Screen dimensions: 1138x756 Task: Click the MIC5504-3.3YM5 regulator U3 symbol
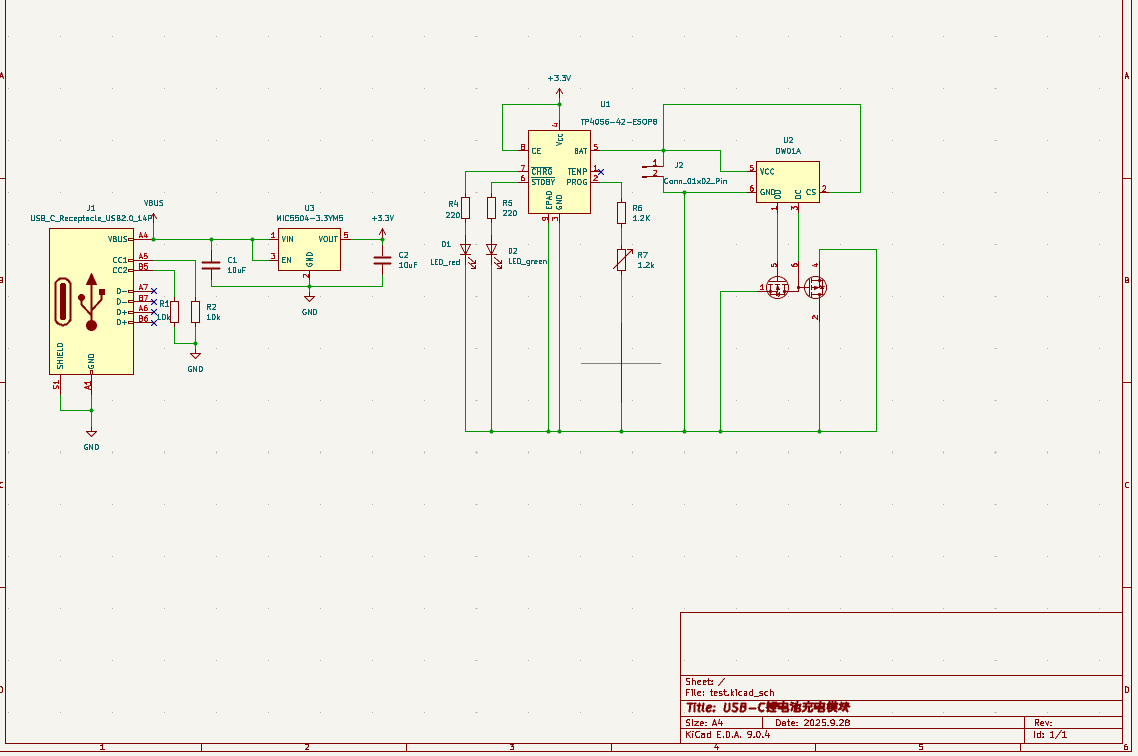pos(309,249)
